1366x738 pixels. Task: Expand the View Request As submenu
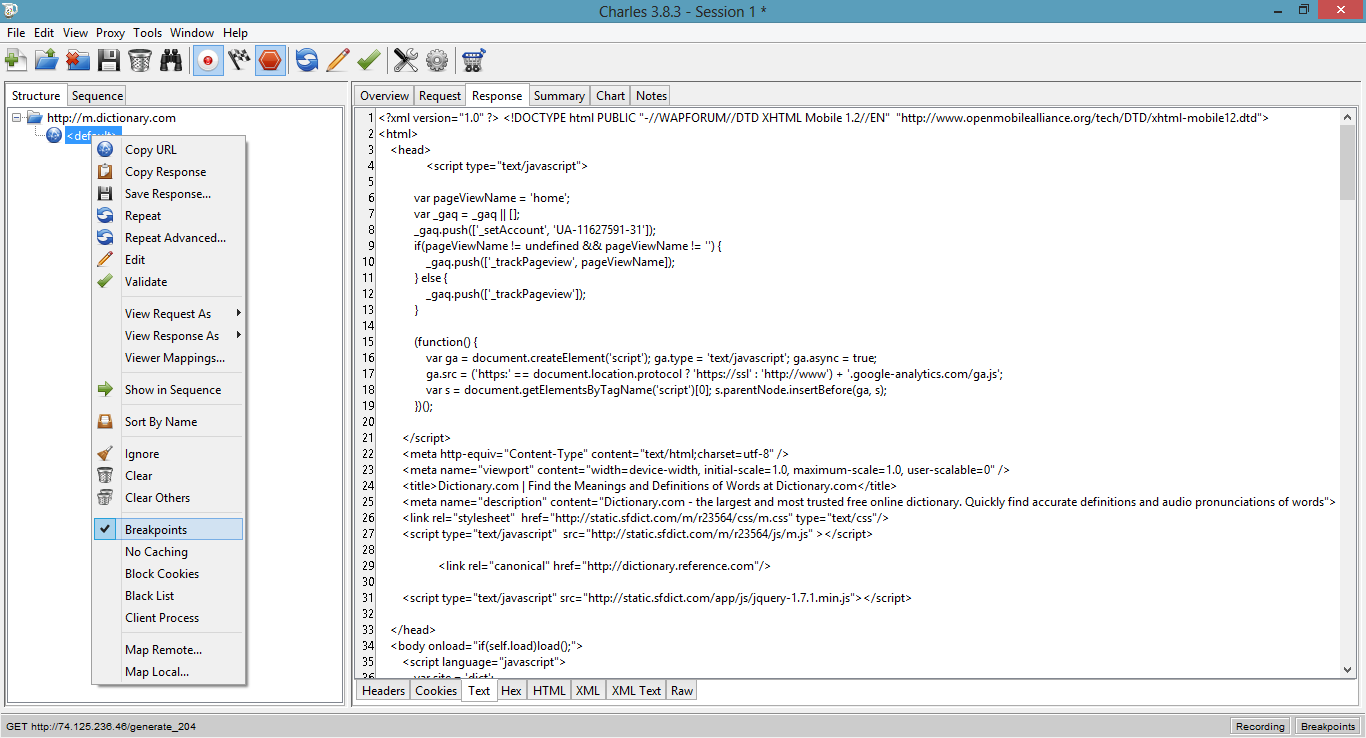tap(168, 314)
